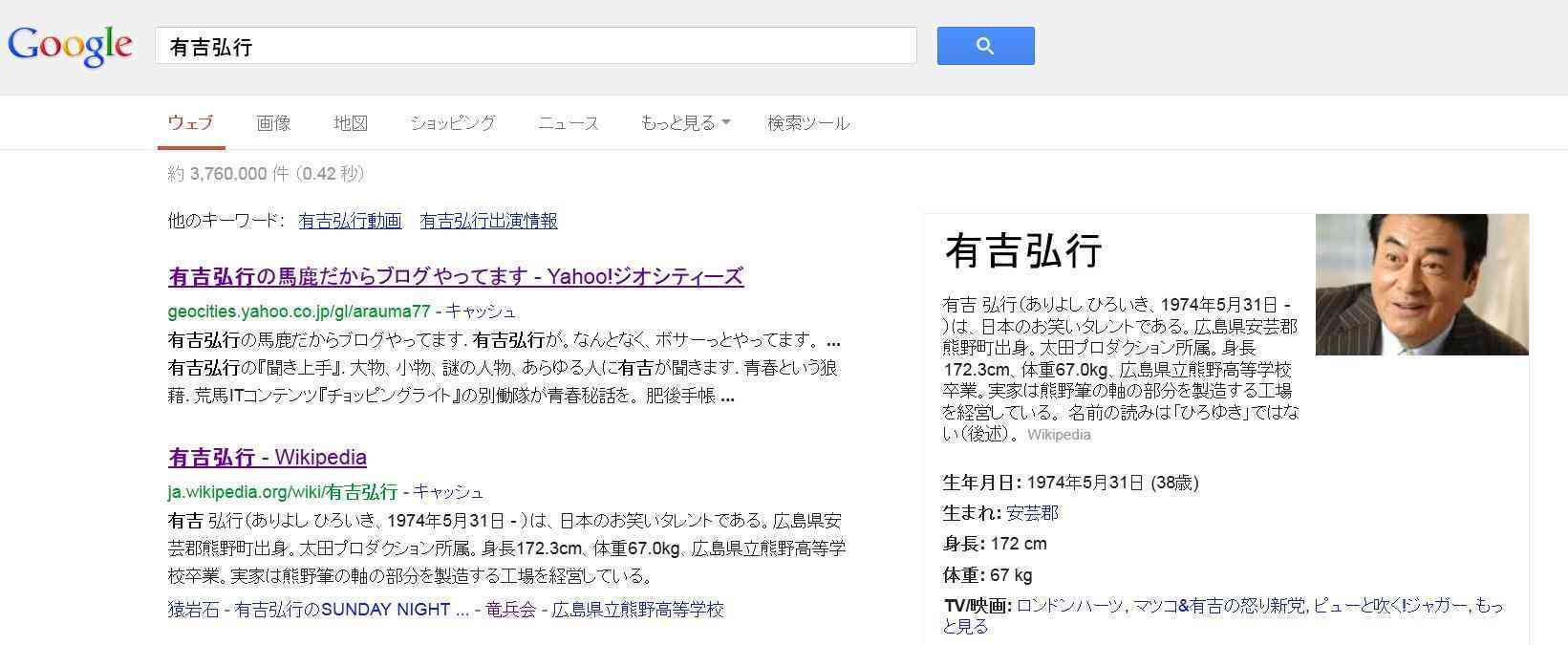This screenshot has width=1568, height=645.
Task: Click ピューと吹く!ジャガー link
Action: coord(1390,605)
